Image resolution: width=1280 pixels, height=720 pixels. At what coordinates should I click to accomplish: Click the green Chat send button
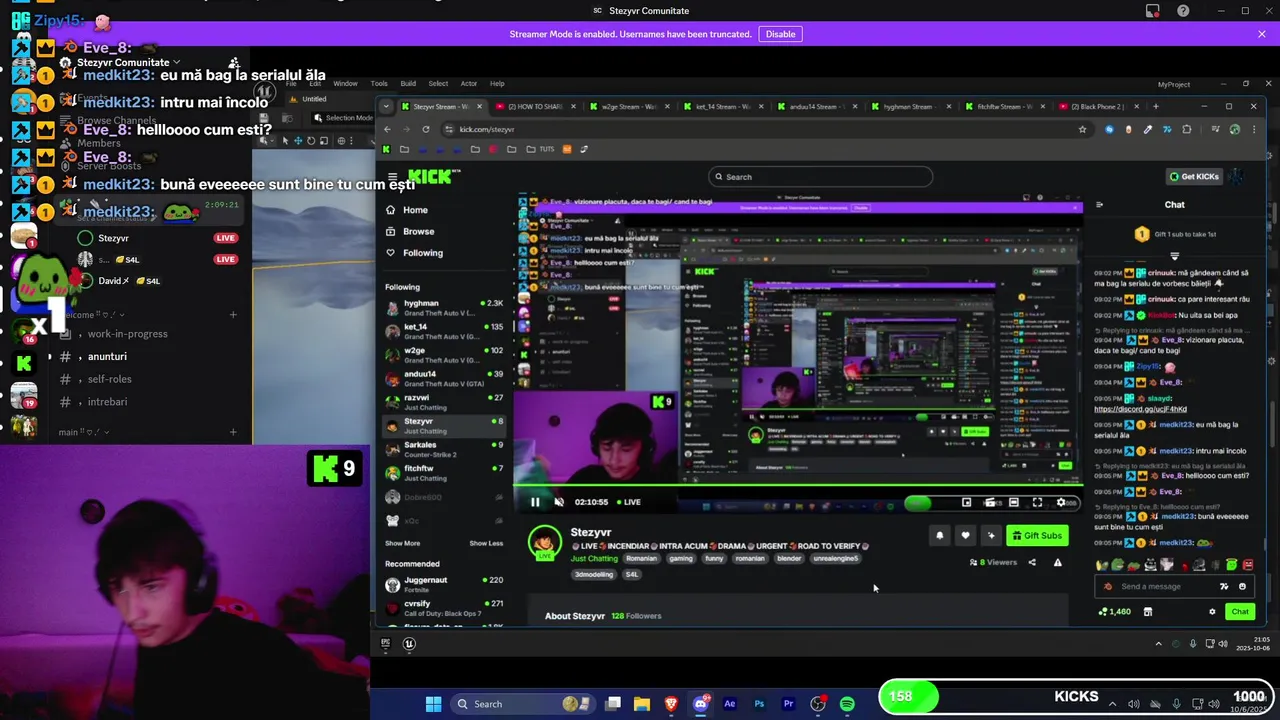[1240, 612]
